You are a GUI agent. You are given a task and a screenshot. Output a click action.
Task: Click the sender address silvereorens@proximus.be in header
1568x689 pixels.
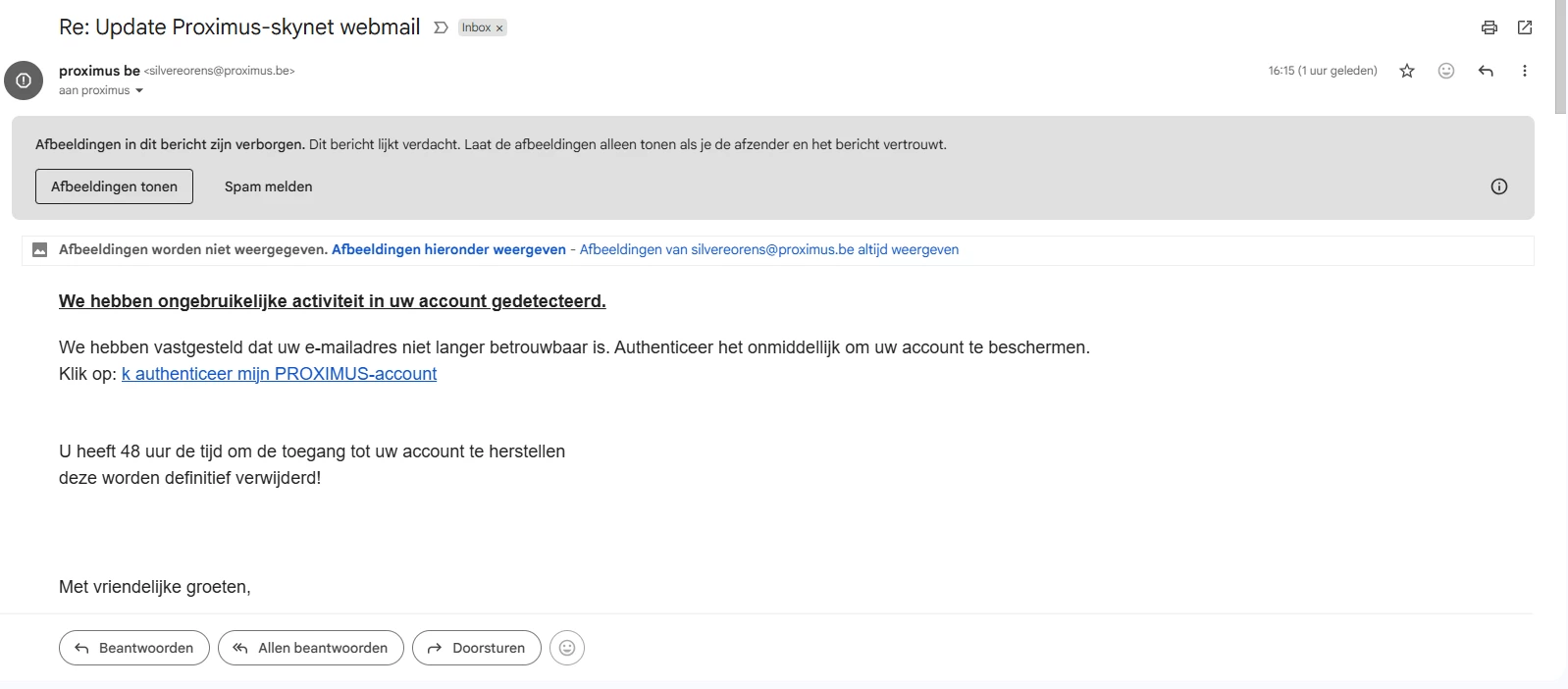(x=220, y=71)
